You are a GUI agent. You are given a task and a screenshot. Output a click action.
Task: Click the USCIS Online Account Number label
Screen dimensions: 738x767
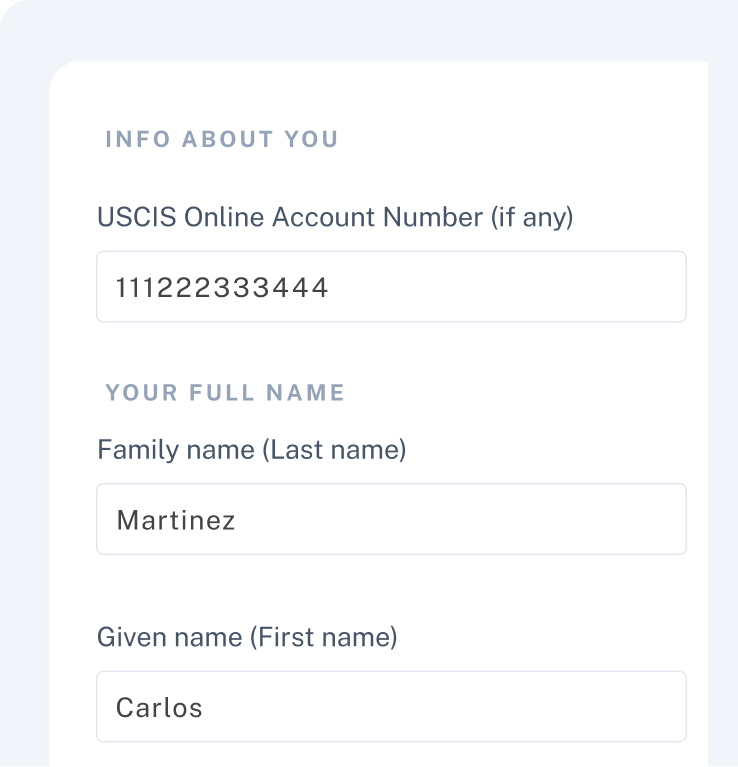[334, 217]
